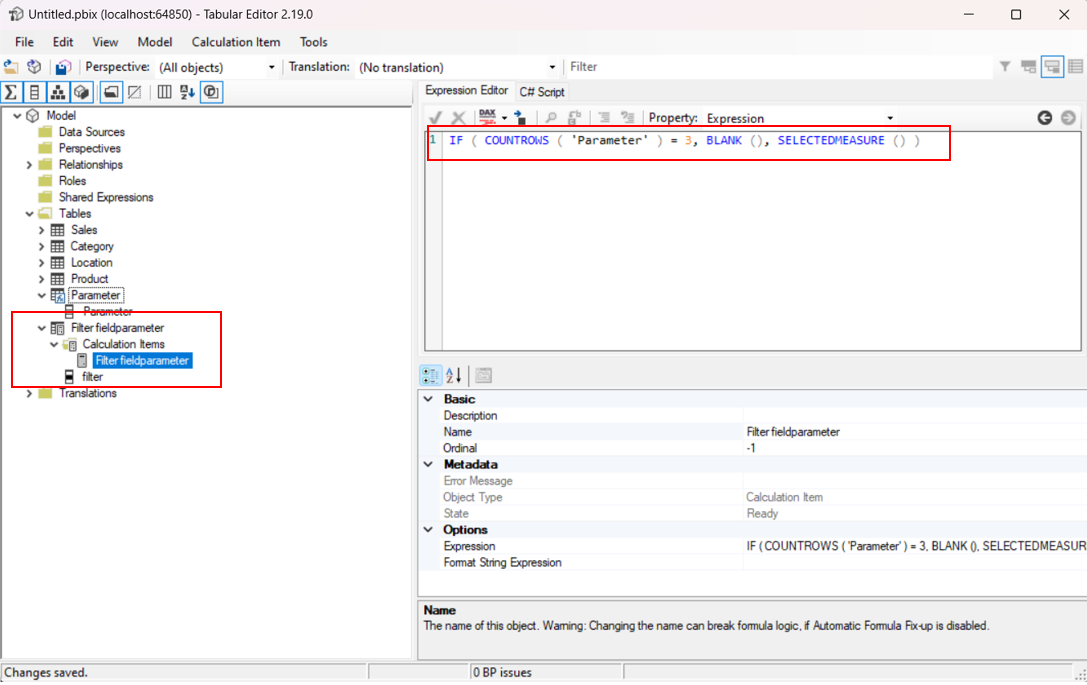The image size is (1087, 685).
Task: Click the DAX formatter icon
Action: coord(487,118)
